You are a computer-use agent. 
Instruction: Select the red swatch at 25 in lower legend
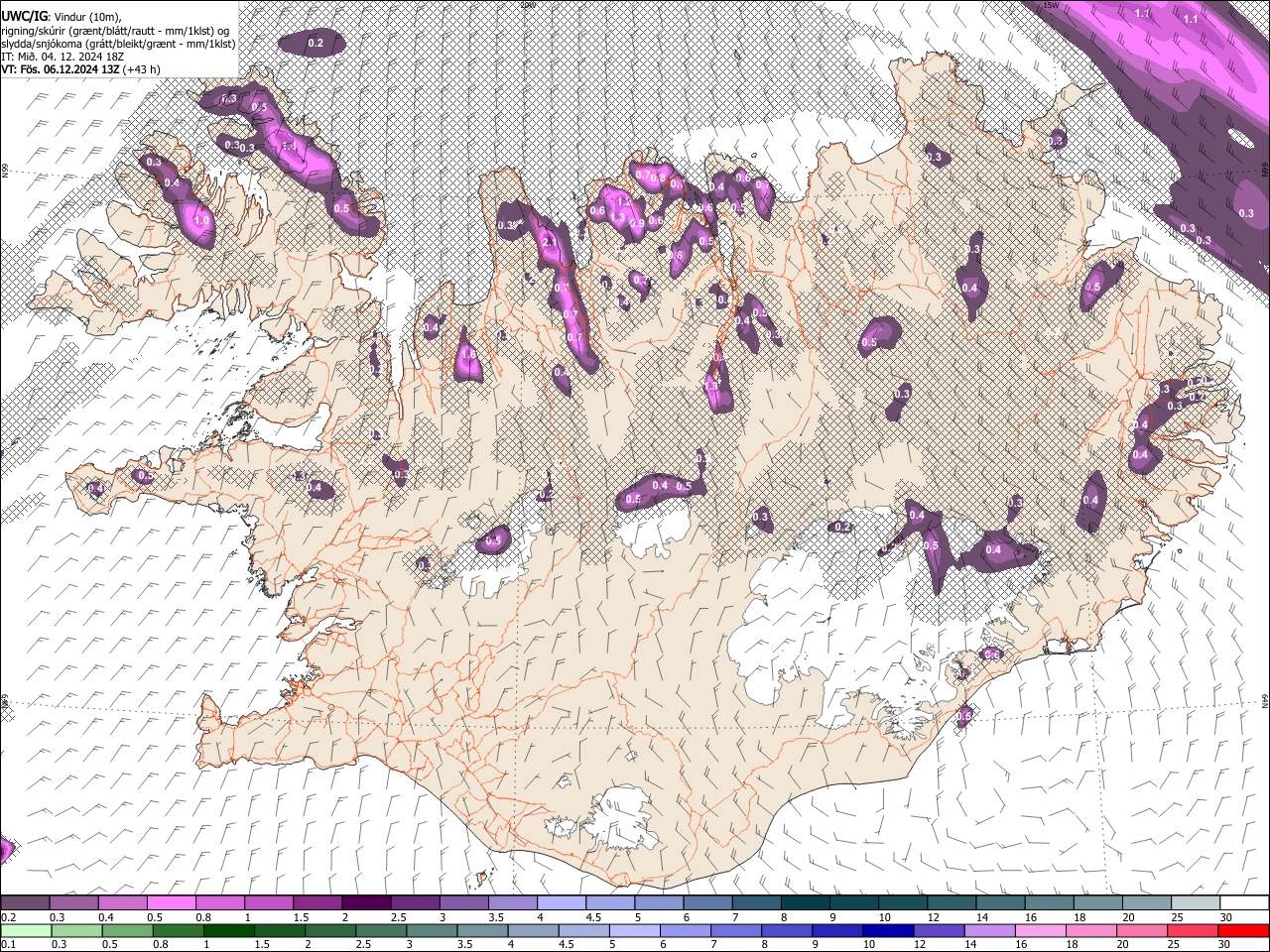1194,930
